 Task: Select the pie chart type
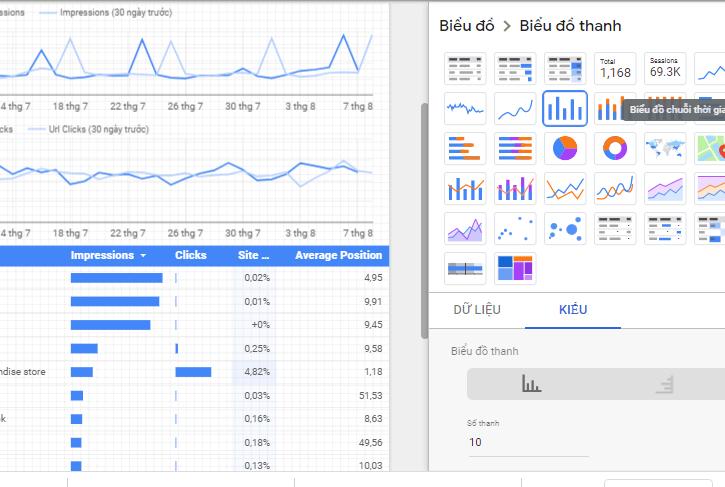[565, 148]
